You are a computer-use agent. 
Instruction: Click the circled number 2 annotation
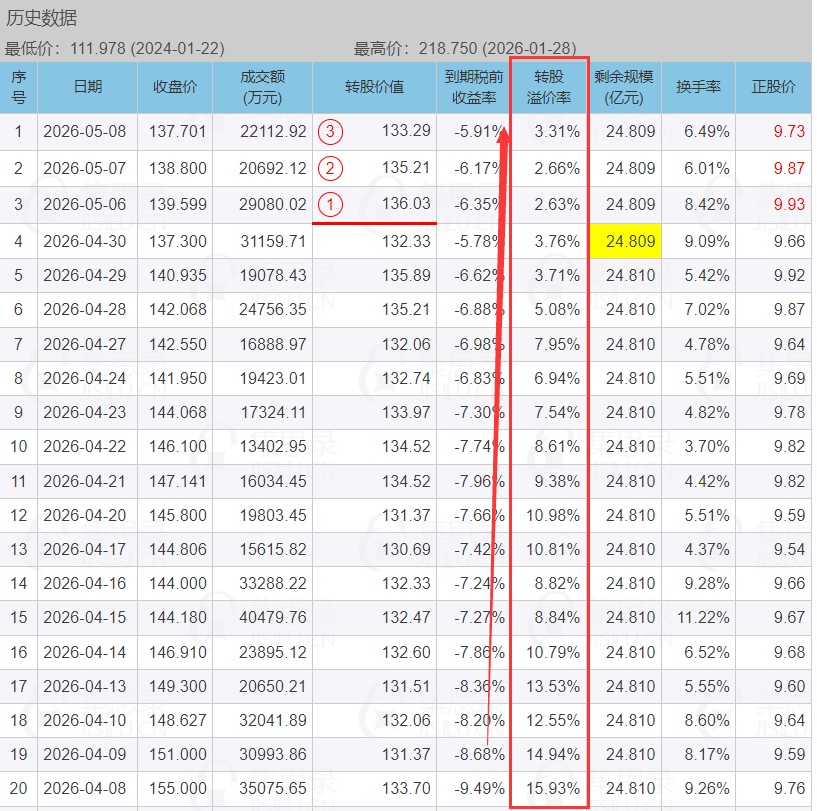pyautogui.click(x=330, y=168)
